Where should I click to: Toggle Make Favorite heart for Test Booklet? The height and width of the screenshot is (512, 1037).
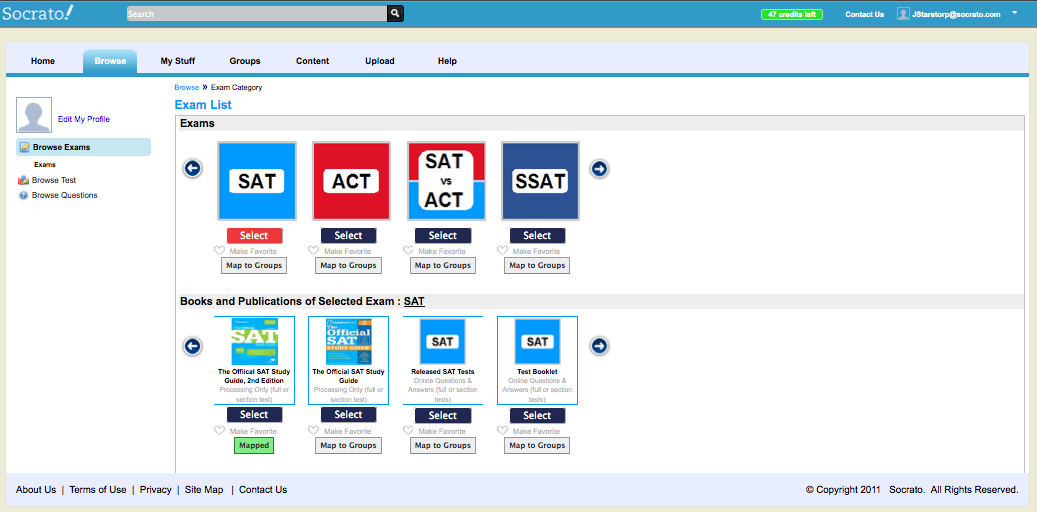(x=503, y=431)
